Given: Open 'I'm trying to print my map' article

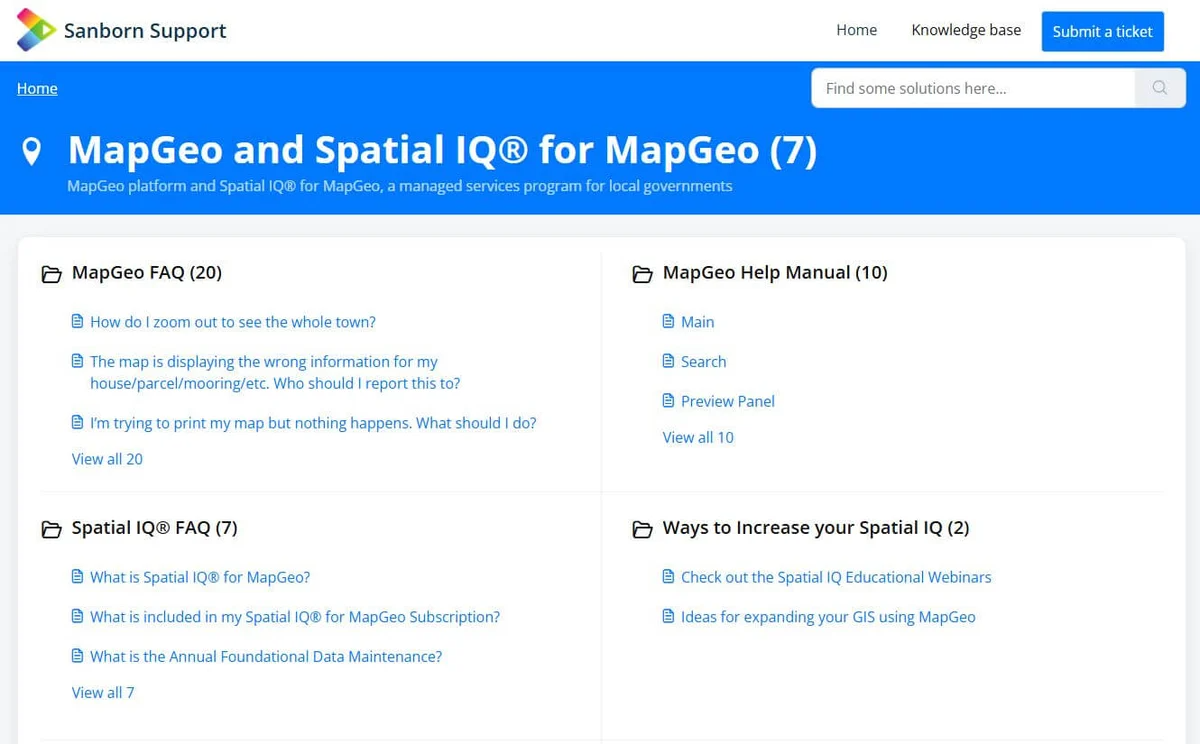Looking at the screenshot, I should pos(313,423).
